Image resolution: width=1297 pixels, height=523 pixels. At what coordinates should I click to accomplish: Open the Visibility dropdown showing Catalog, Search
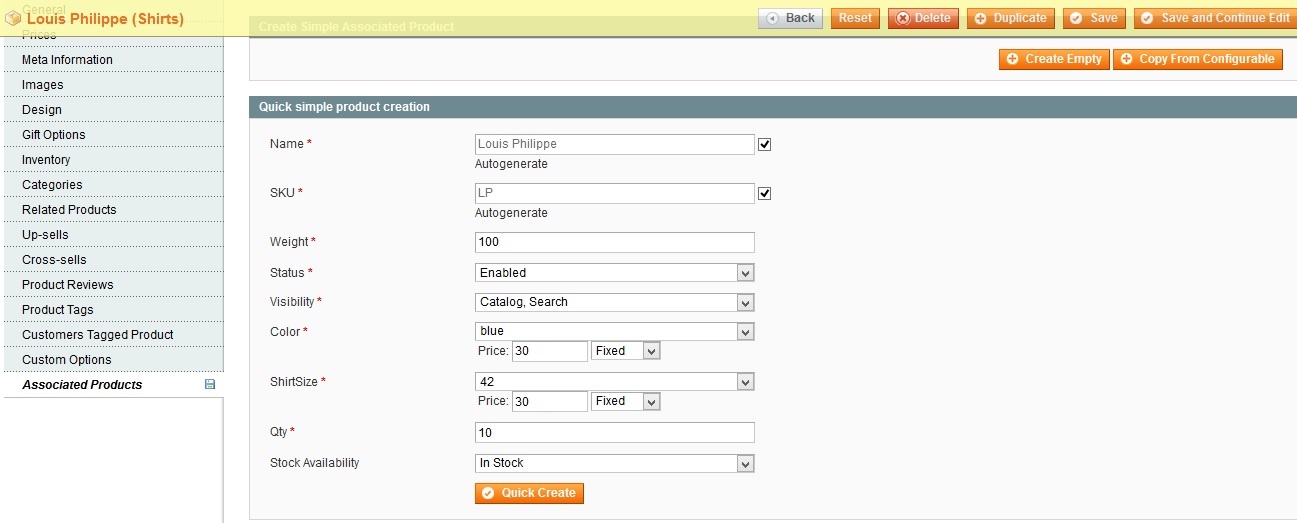(614, 302)
